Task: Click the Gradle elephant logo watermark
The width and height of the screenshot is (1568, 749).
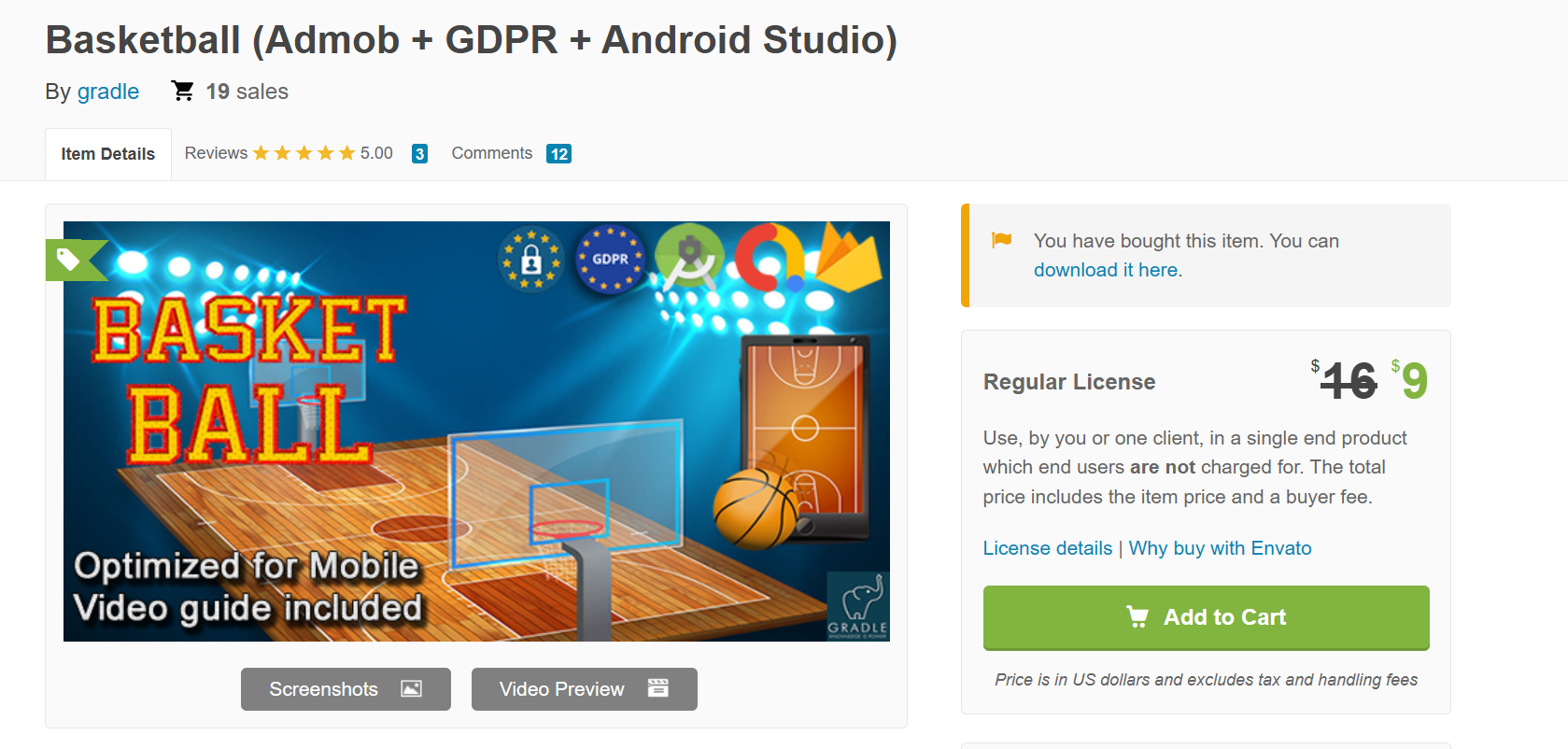Action: click(858, 605)
